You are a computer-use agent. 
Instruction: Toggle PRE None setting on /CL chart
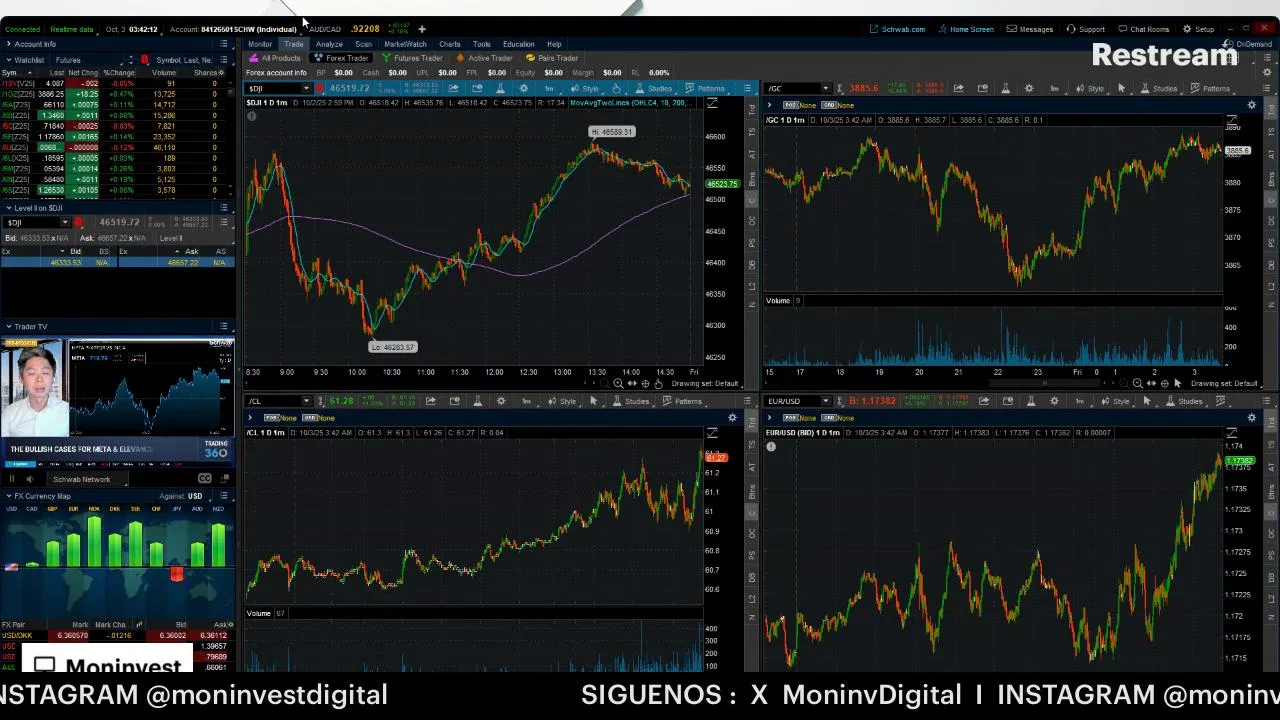280,418
